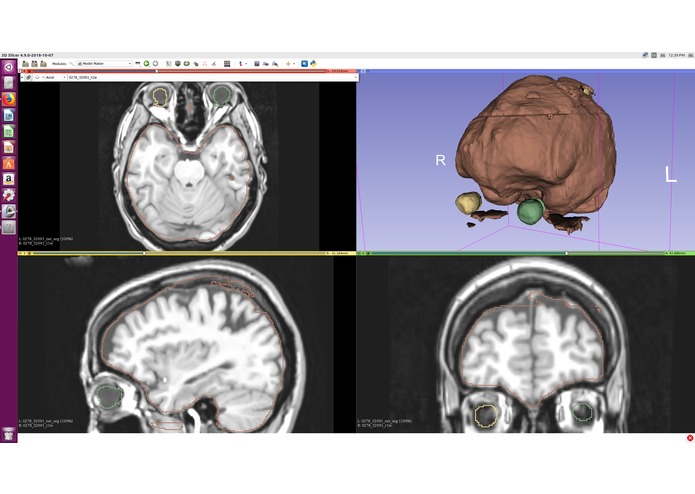Viewport: 695px width, 494px height.
Task: Click the Save Data toolbar icon
Action: coord(43,64)
